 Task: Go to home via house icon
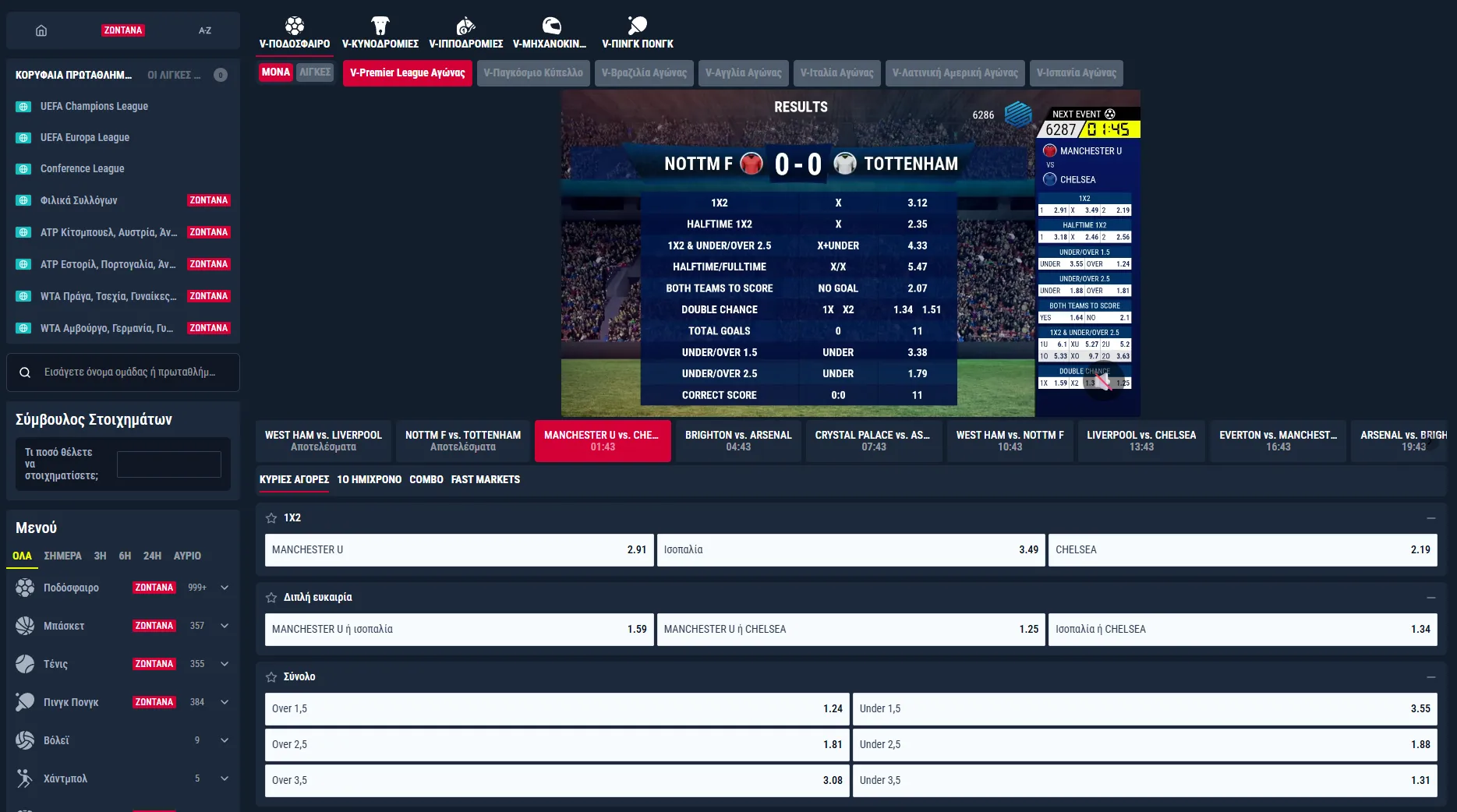click(41, 30)
